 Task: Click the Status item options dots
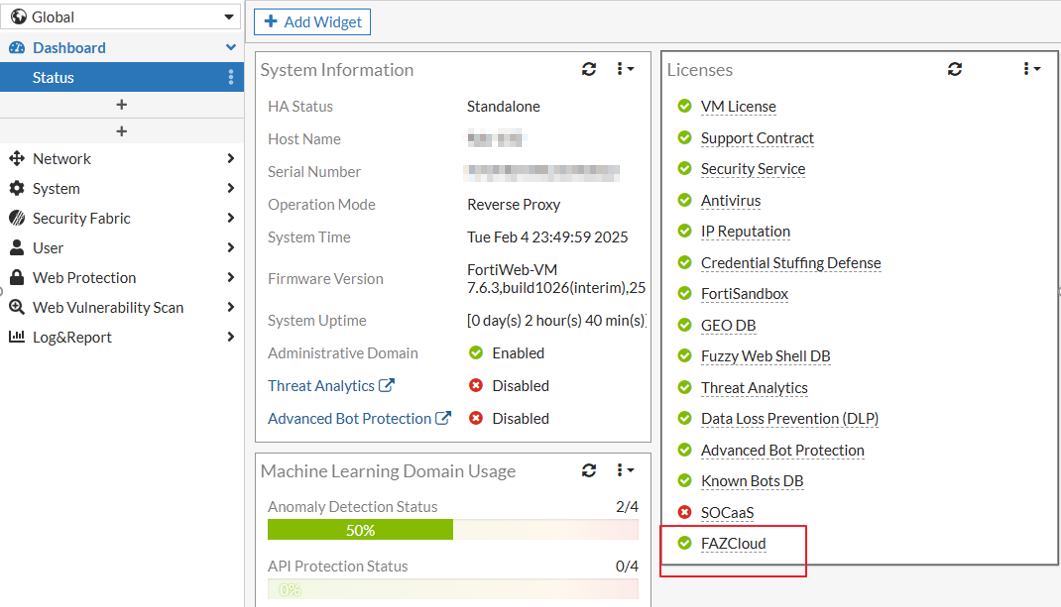pyautogui.click(x=231, y=77)
